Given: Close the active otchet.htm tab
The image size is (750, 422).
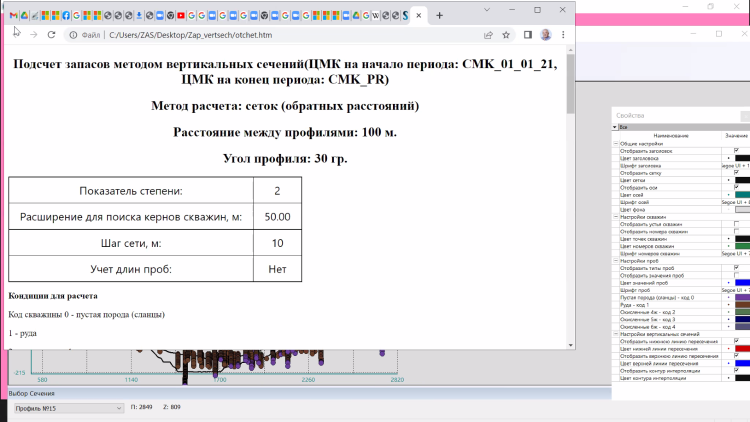Looking at the screenshot, I should point(420,15).
